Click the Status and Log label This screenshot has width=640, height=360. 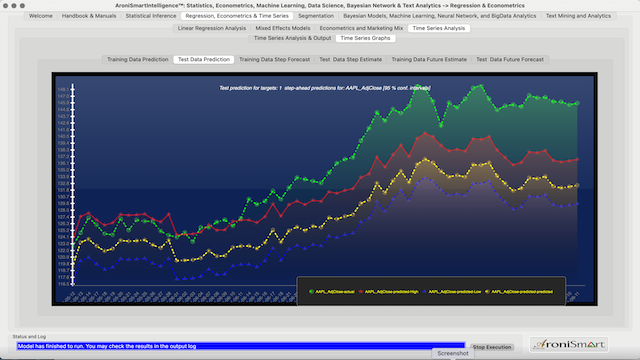29,337
